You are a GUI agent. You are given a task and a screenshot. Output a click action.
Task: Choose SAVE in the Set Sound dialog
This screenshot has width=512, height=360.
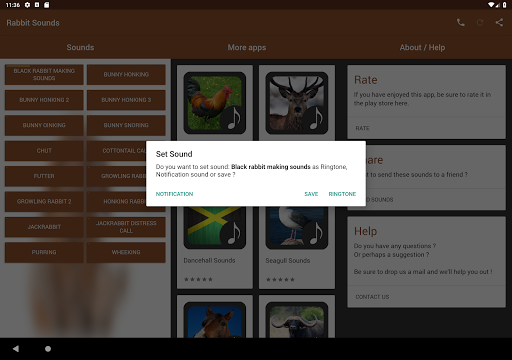click(311, 194)
